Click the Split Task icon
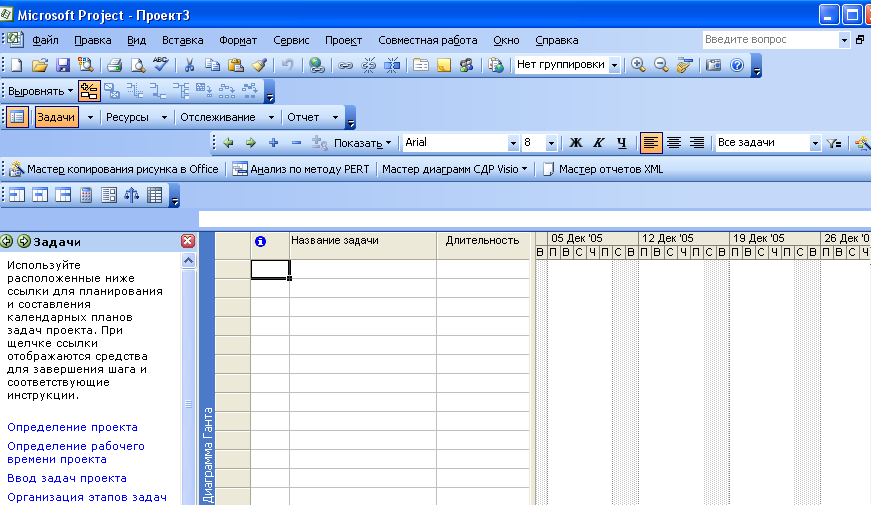Viewport: 871px width, 505px height. [392, 66]
